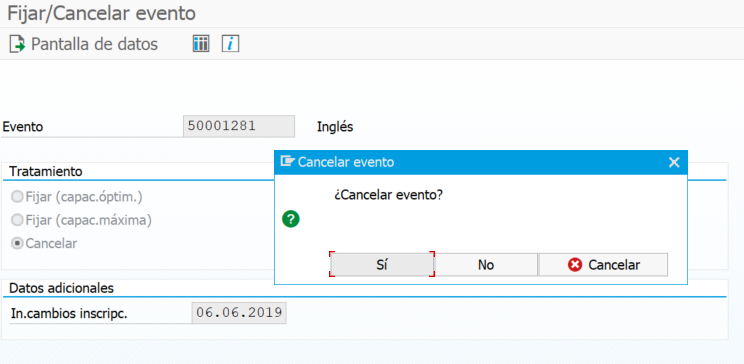Click the information (i) toolbar icon

pyautogui.click(x=231, y=44)
